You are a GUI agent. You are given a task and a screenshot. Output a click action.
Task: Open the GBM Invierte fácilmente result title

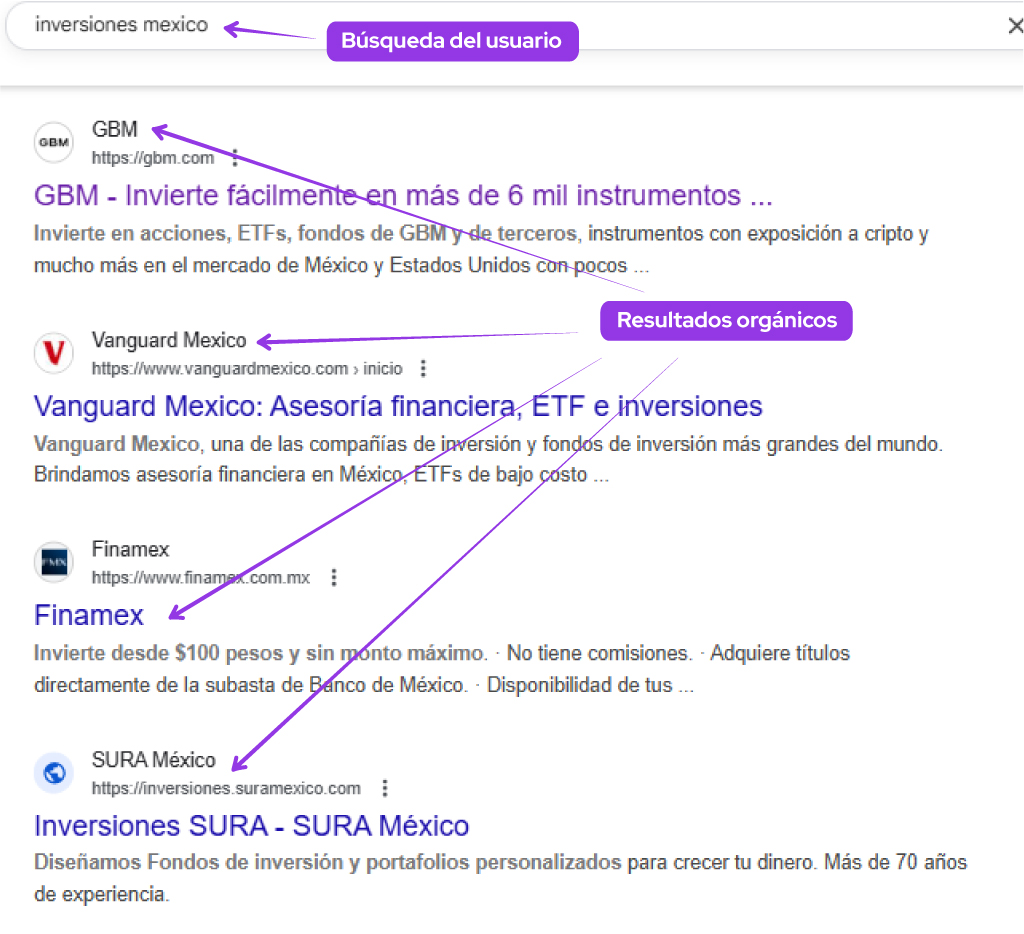tap(402, 194)
